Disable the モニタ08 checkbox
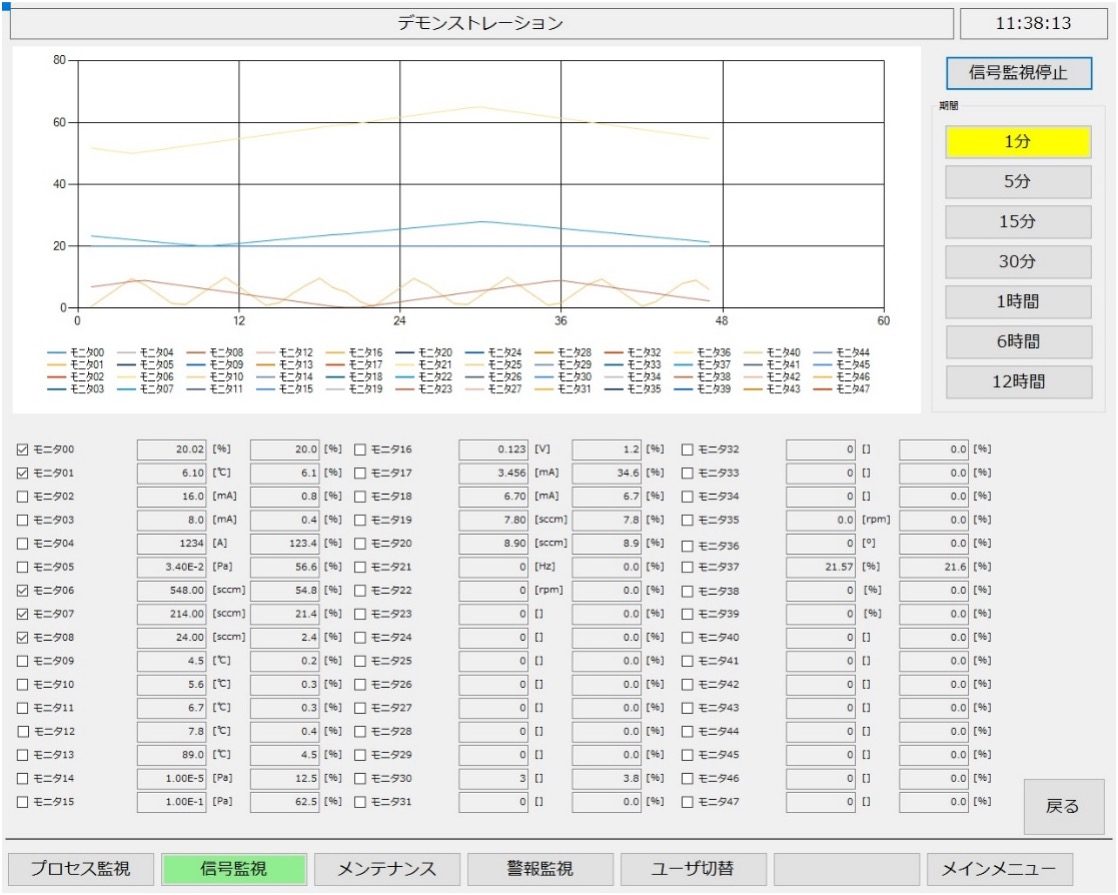1118x895 pixels. 22,638
